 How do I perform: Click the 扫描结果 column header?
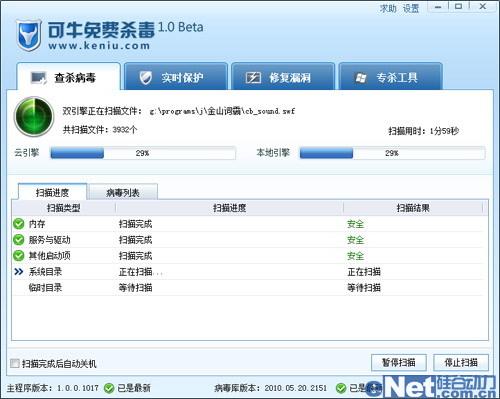[x=413, y=208]
